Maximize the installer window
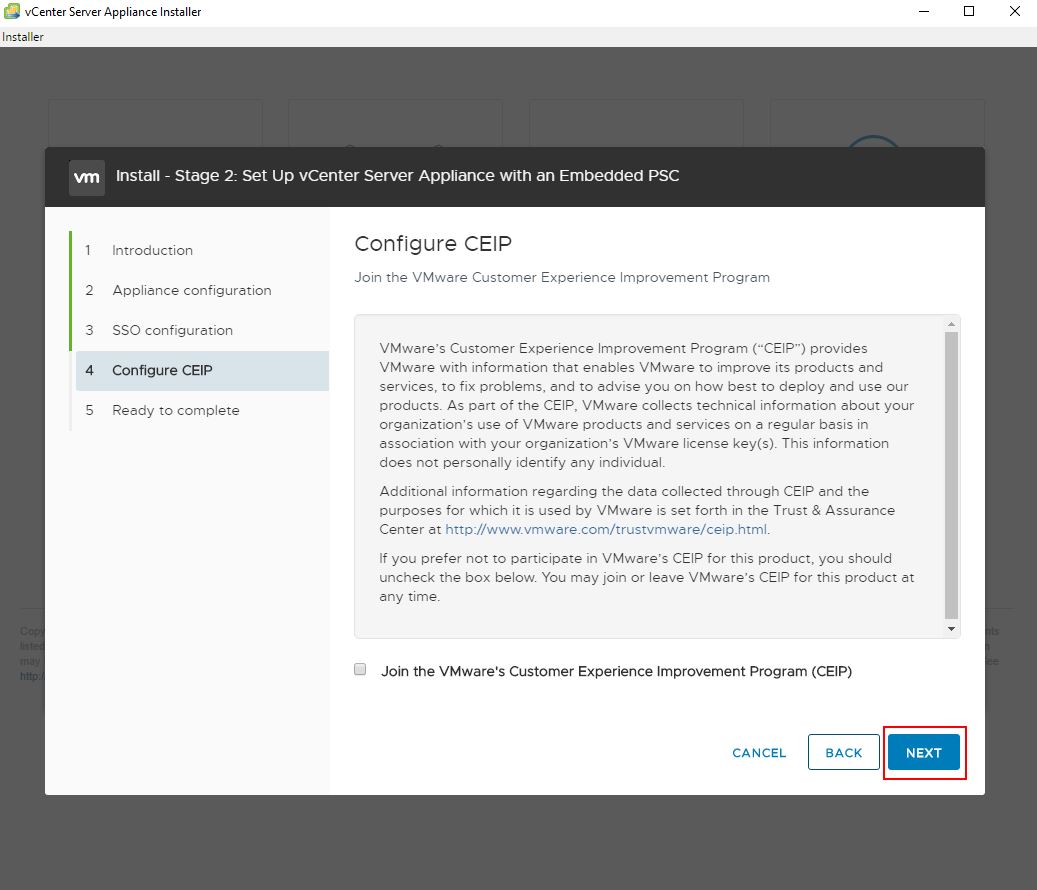1037x890 pixels. pos(969,11)
